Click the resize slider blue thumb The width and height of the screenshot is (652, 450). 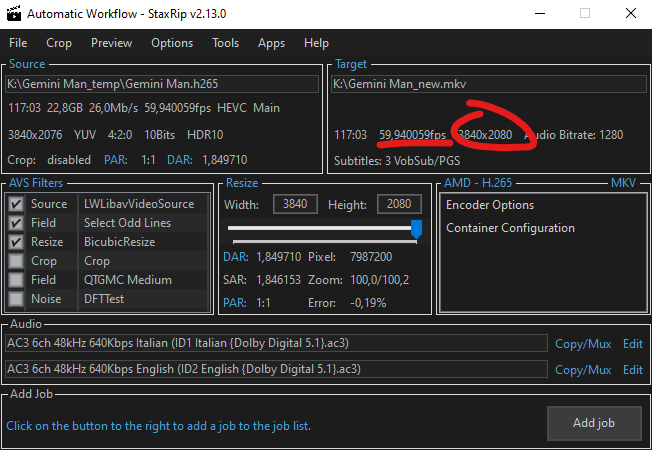point(416,229)
